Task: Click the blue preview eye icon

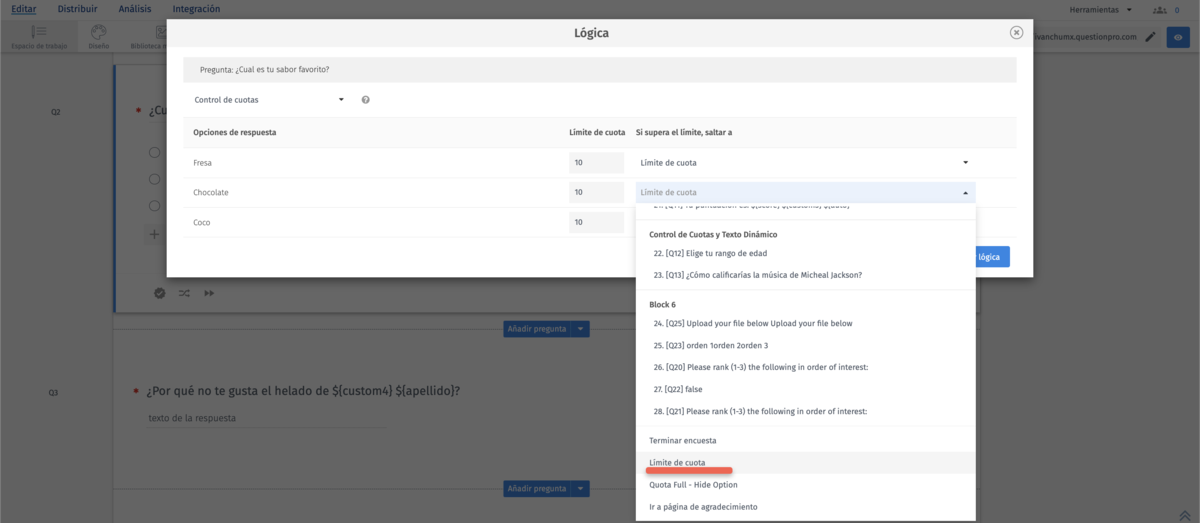Action: tap(1179, 38)
